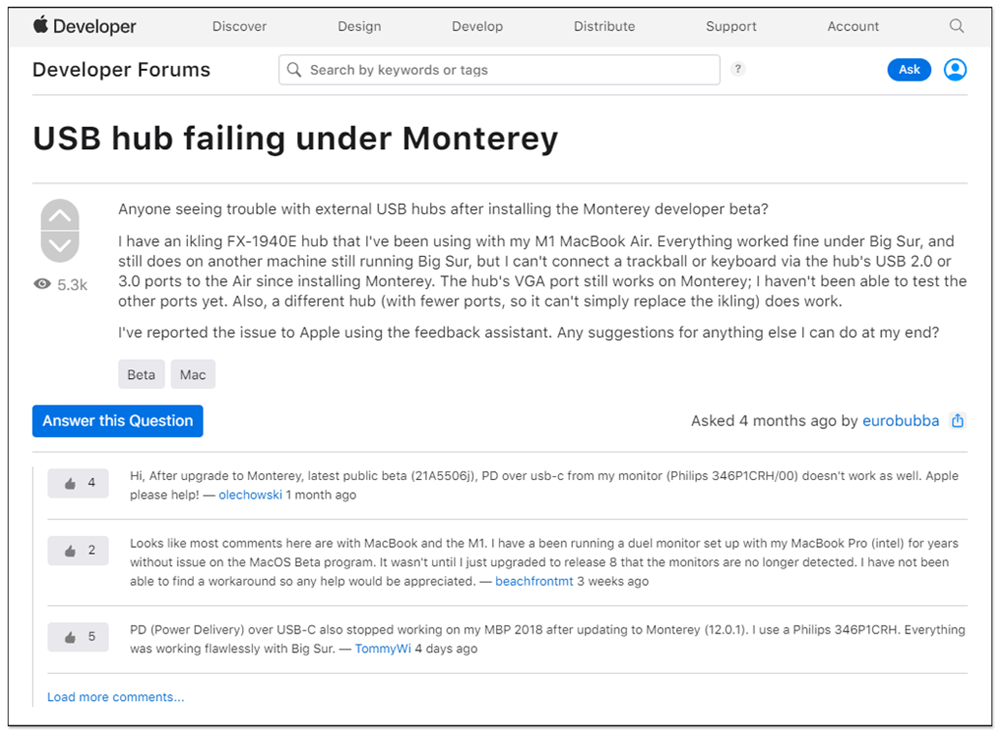1000x734 pixels.
Task: Like beachfrontmt's comment with thumbs up
Action: click(78, 550)
